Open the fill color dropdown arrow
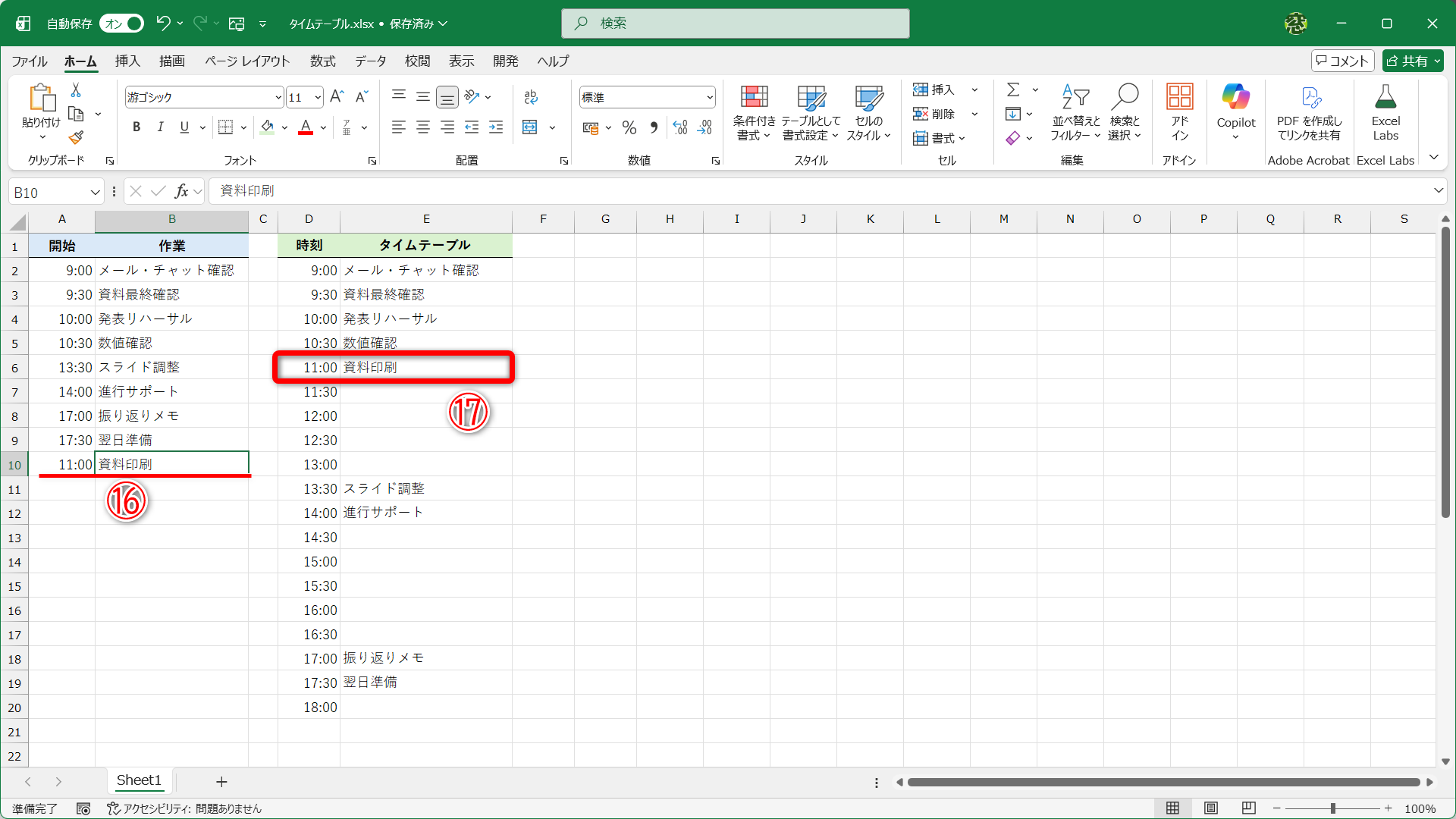The image size is (1456, 819). click(284, 127)
